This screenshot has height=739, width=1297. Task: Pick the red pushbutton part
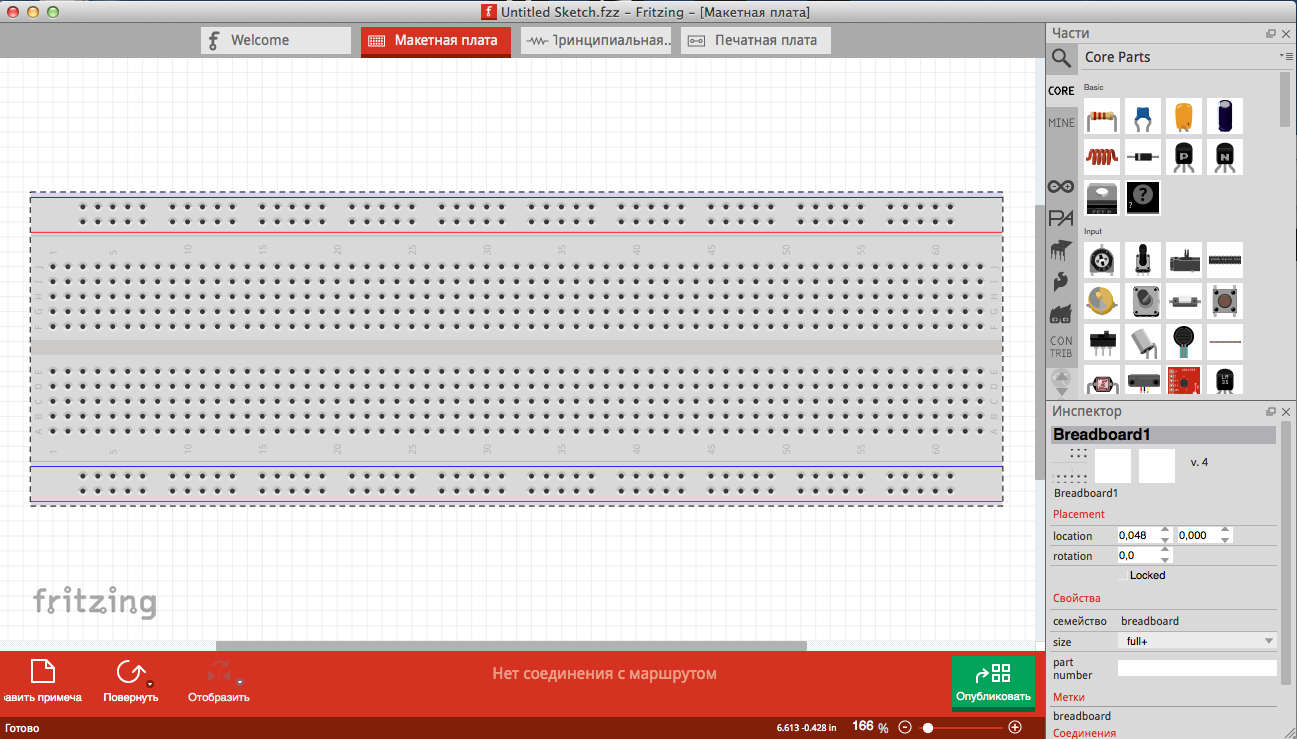[1225, 301]
